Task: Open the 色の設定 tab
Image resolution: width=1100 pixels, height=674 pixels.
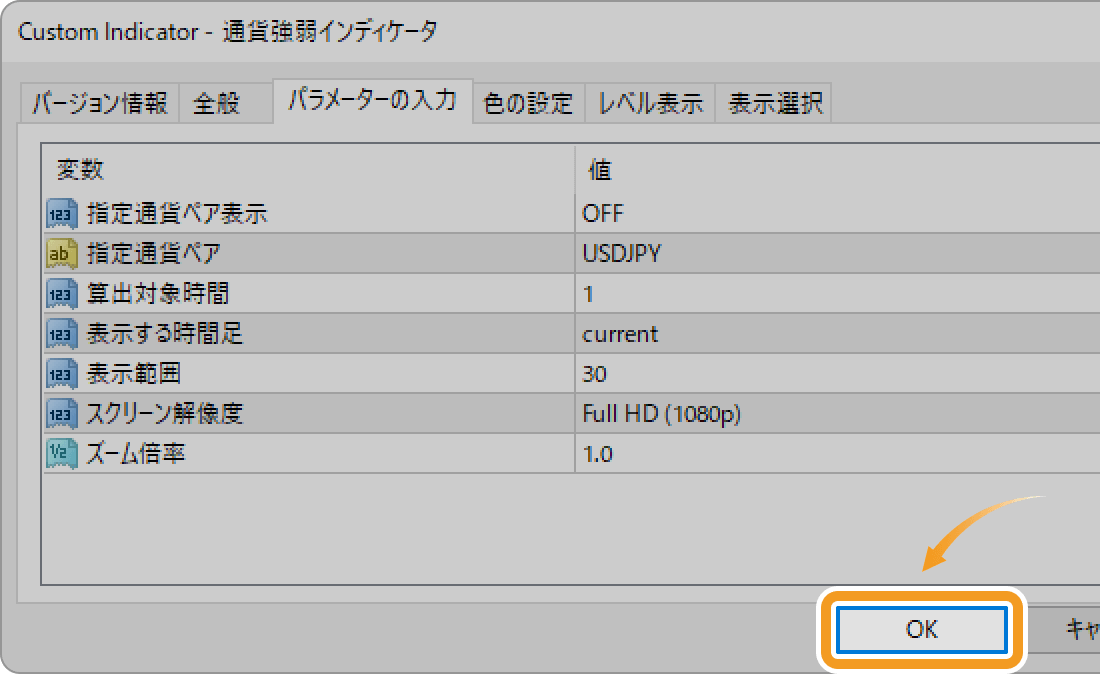Action: (x=528, y=104)
